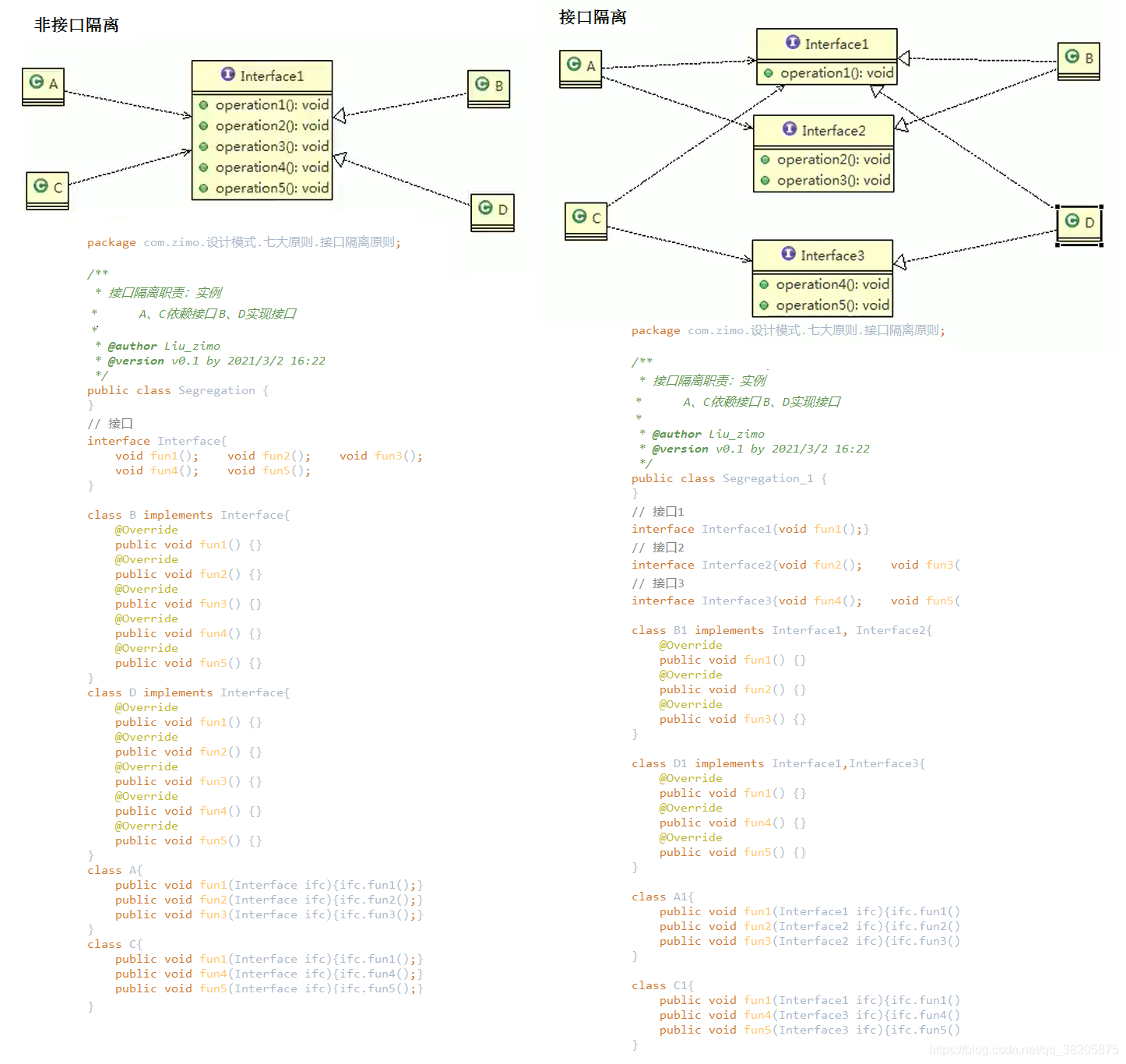1126x1064 pixels.
Task: Click 'fun2(Interface2 ifc)' method line
Action: (809, 926)
